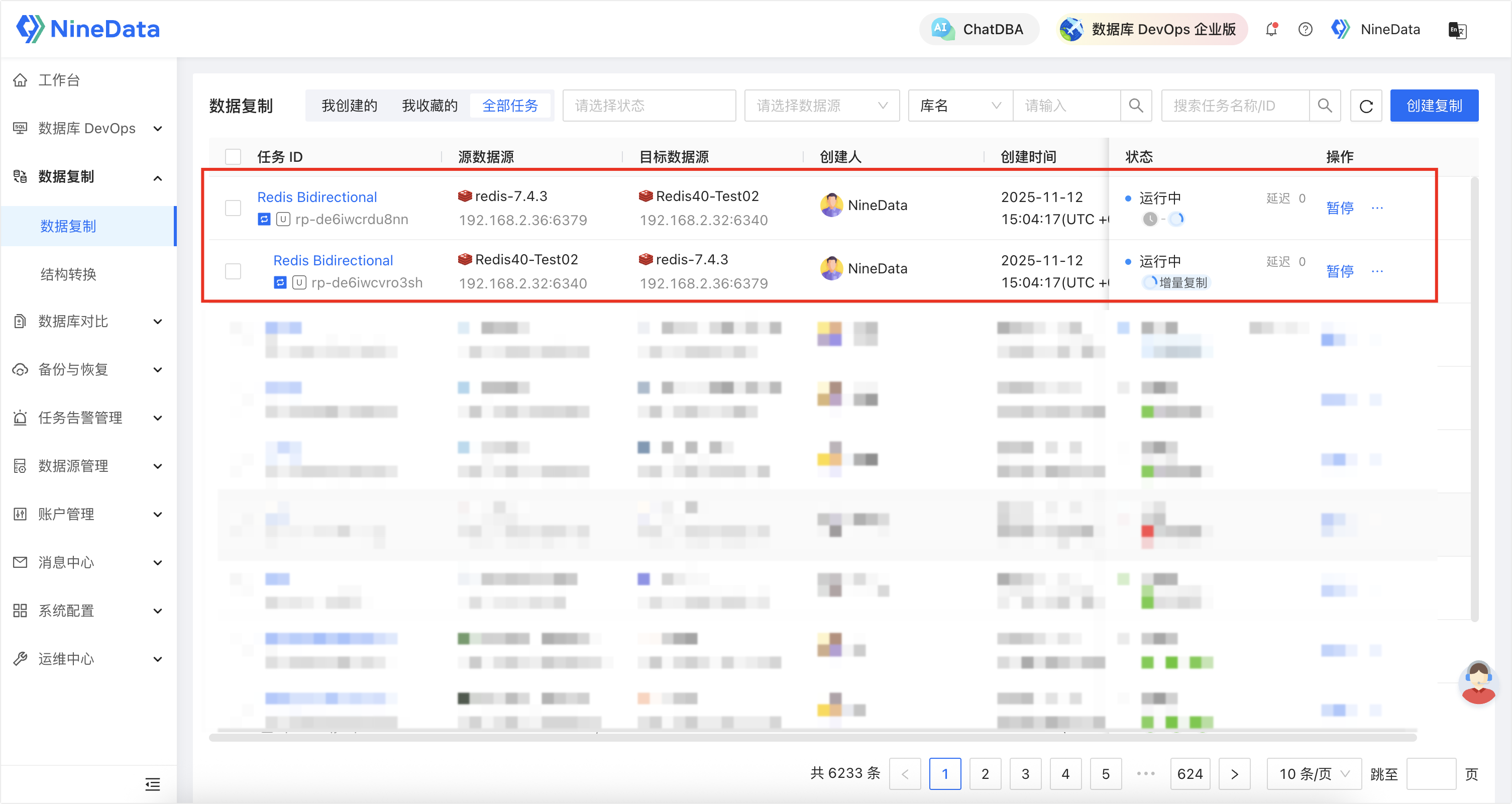Pause the rp-de6iwcrdu8nn task
Viewport: 1512px width, 804px height.
[1340, 208]
